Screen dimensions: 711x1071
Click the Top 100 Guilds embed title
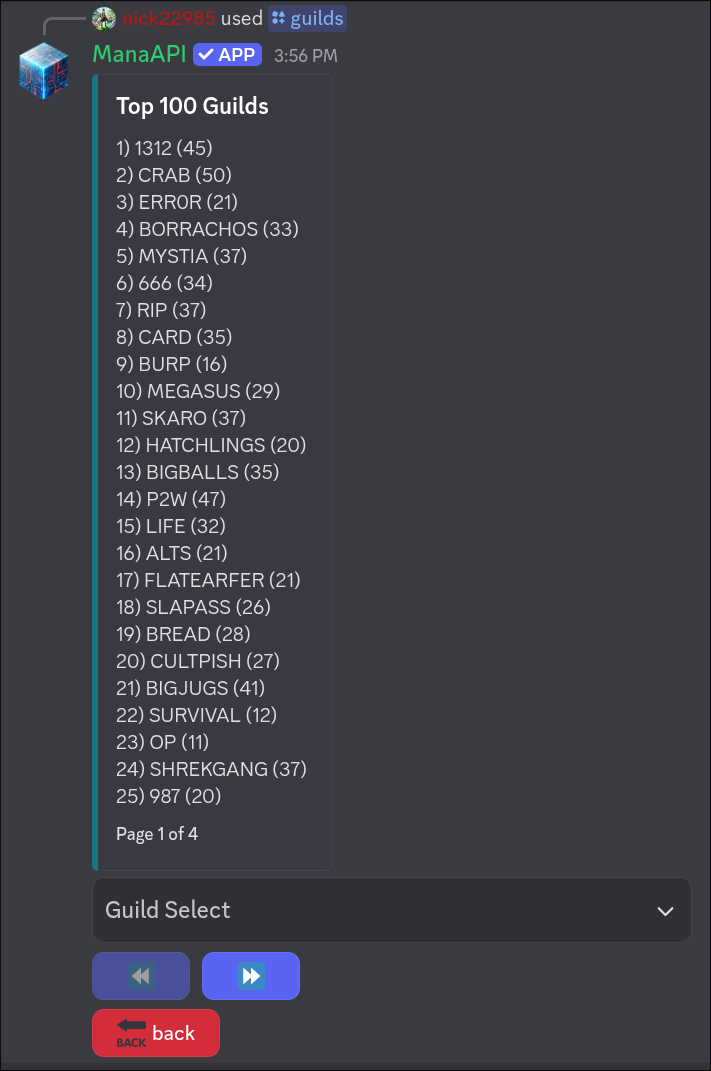[192, 105]
